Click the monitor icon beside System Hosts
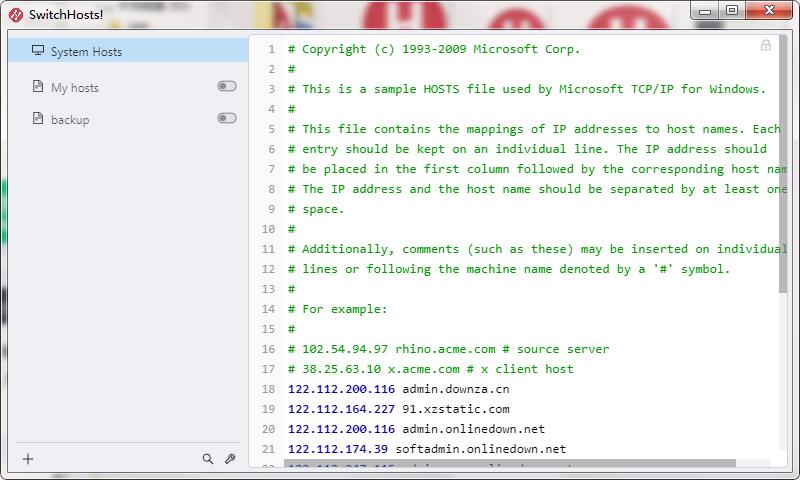The image size is (800, 480). pyautogui.click(x=38, y=51)
